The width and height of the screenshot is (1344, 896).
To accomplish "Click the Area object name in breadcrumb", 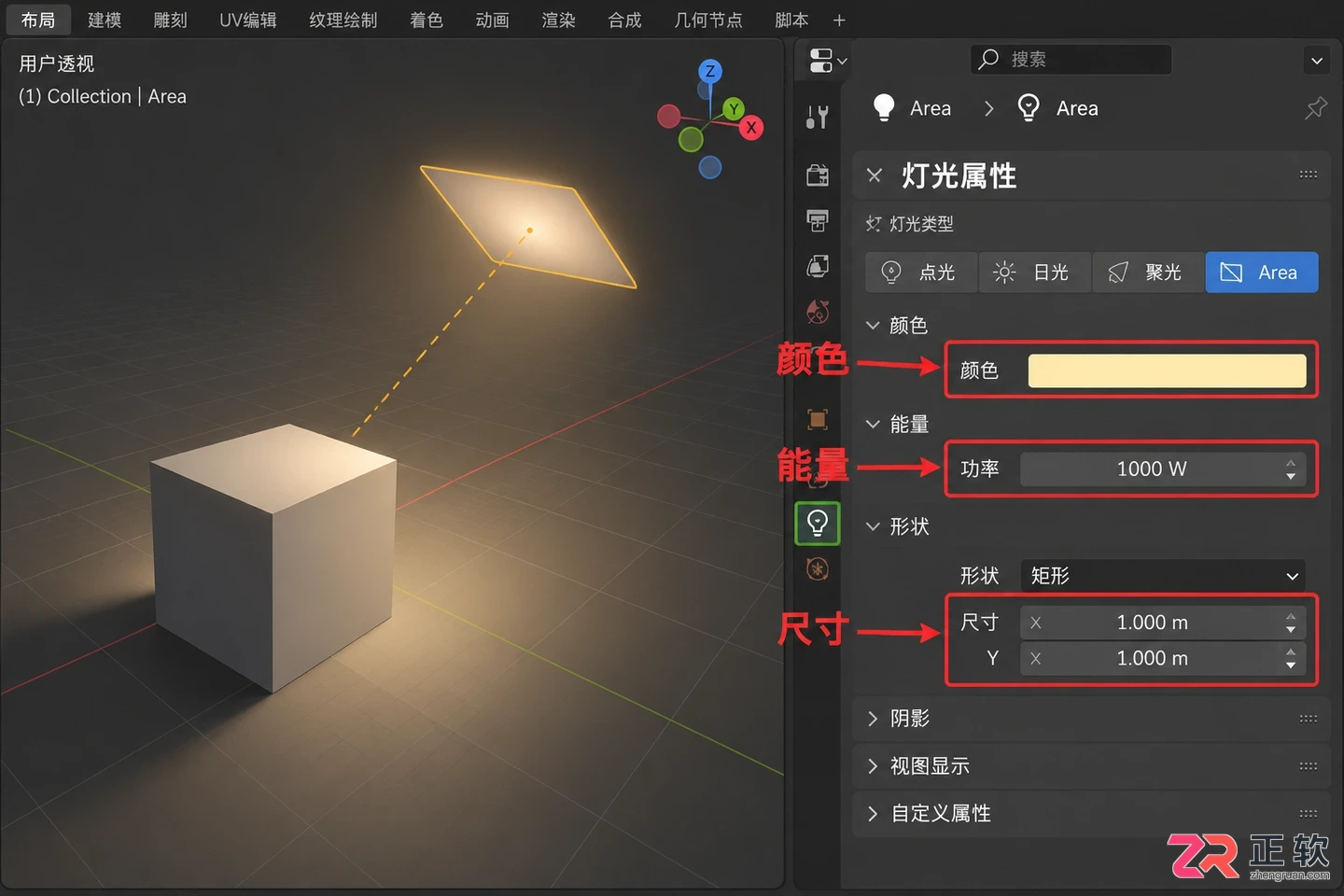I will pyautogui.click(x=931, y=109).
